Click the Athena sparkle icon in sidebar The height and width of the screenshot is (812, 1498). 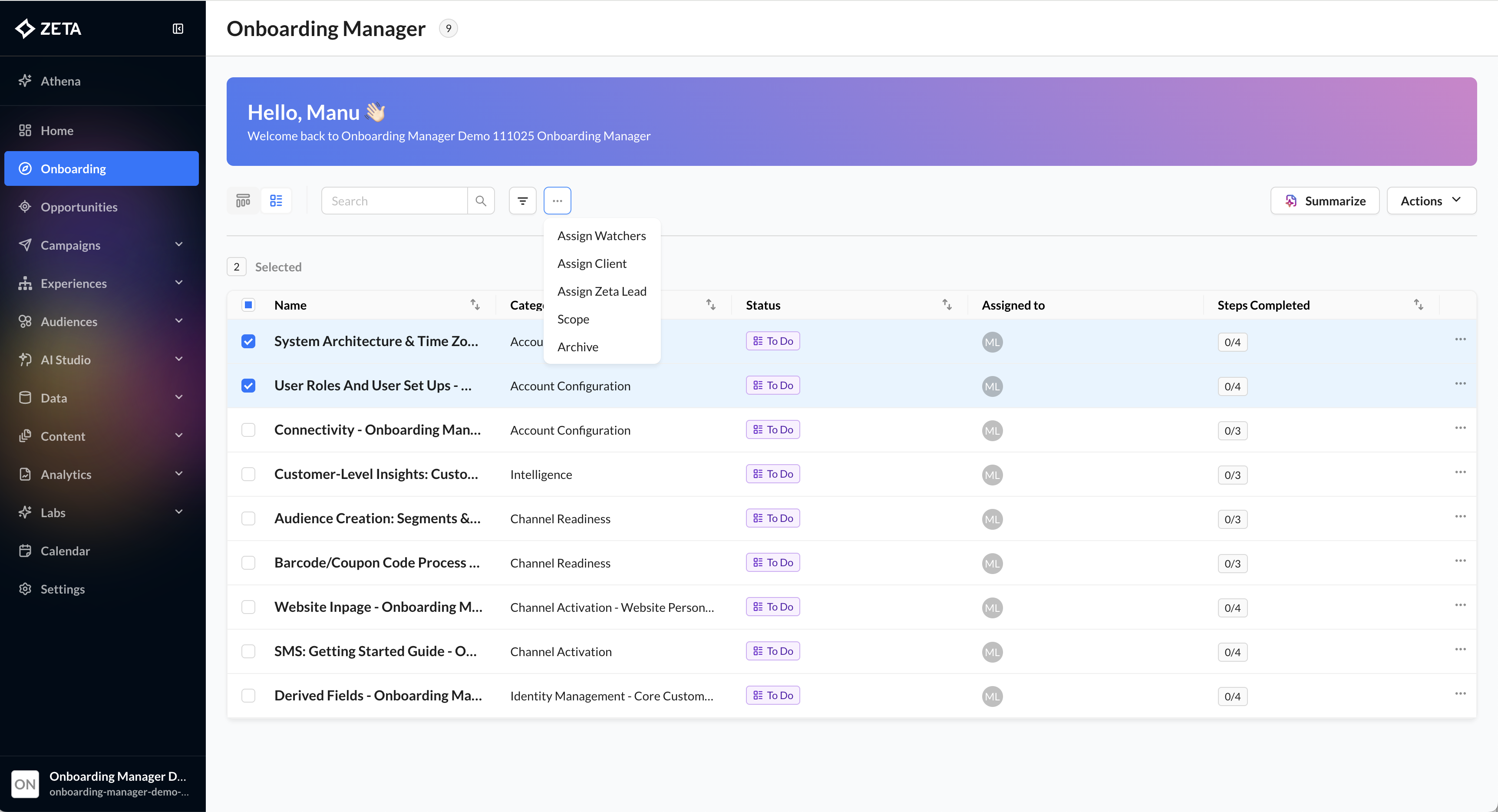point(25,81)
